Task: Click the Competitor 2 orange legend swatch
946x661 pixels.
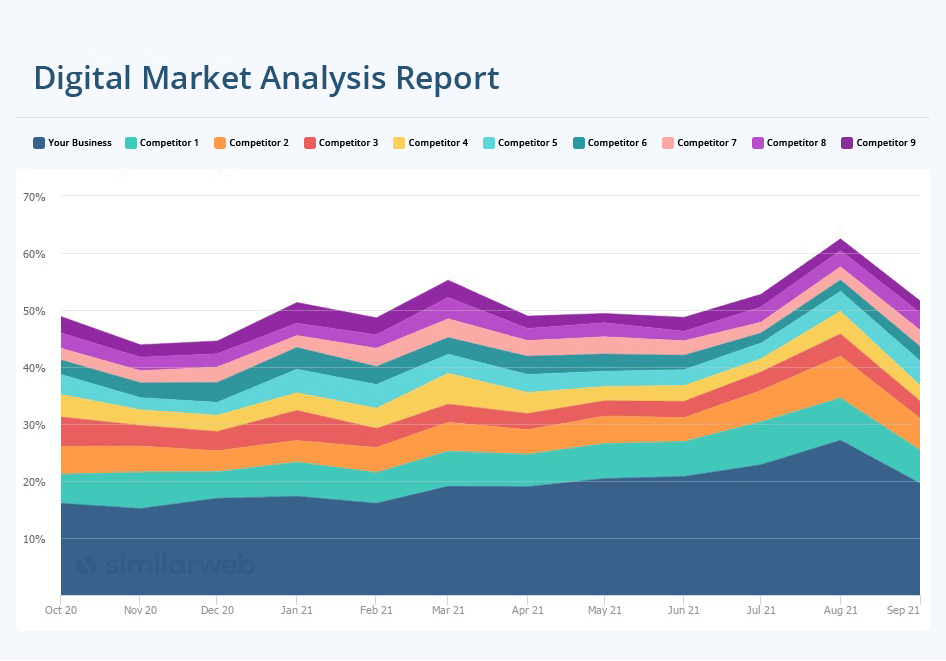Action: (220, 143)
